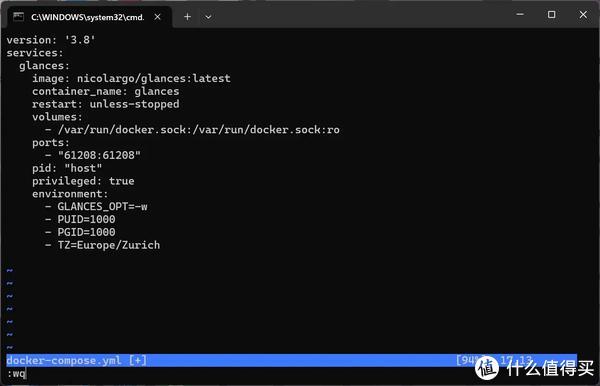Click the "container_name: glances" line
Screen dimensions: 600x386
106,91
